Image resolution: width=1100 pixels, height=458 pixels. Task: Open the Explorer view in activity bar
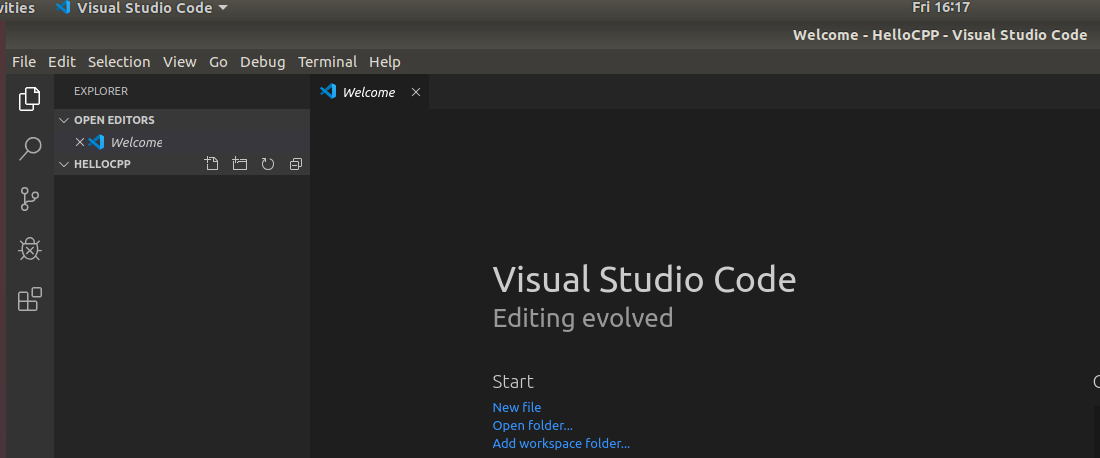(x=29, y=99)
